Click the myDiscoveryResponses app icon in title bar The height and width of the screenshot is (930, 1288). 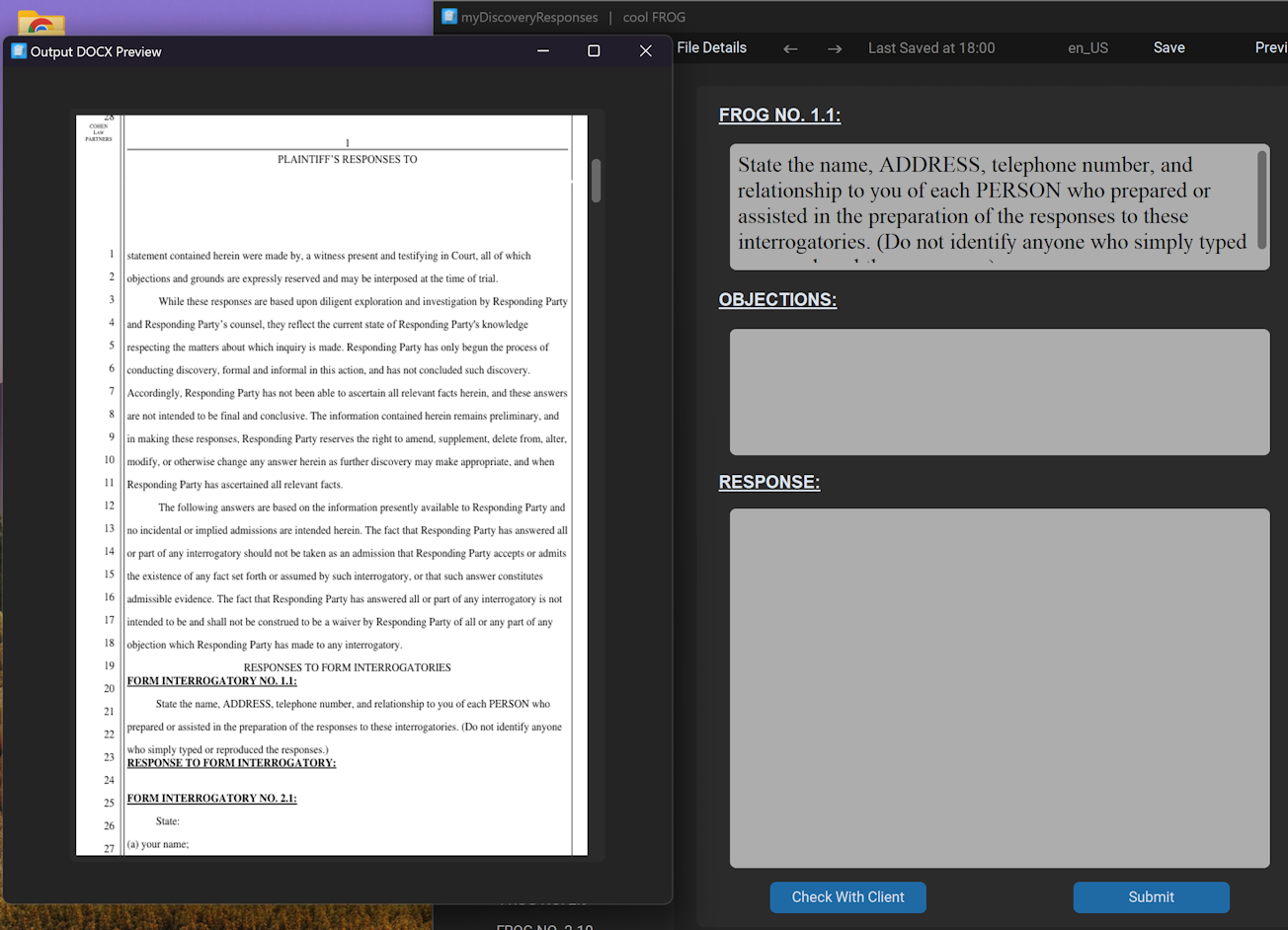(449, 17)
